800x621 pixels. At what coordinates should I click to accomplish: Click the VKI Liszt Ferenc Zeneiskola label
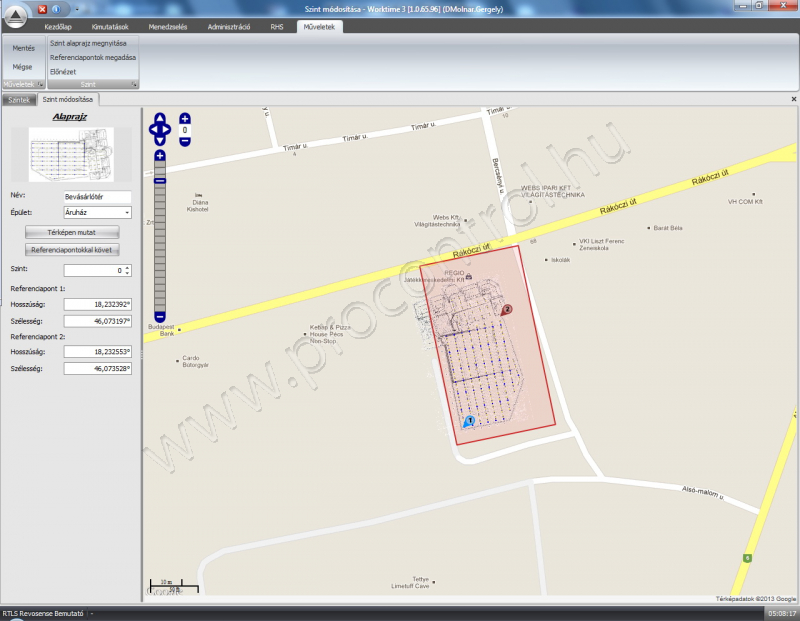pyautogui.click(x=601, y=244)
